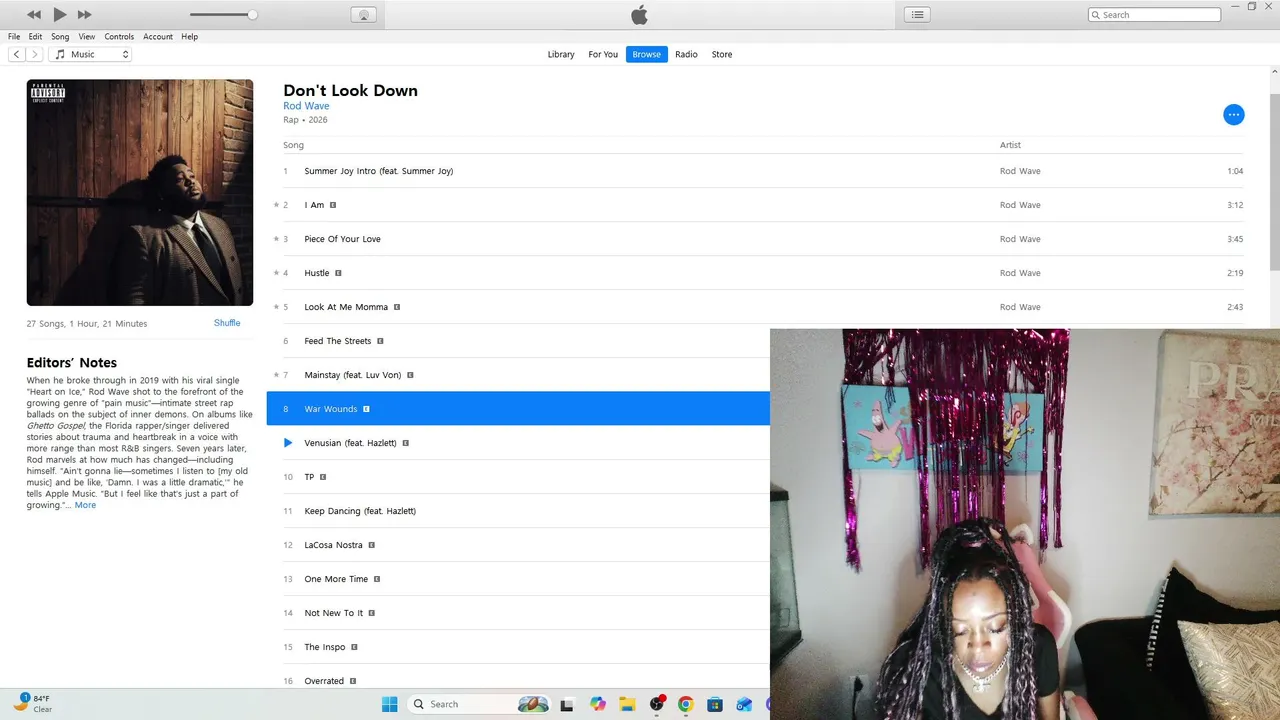Image resolution: width=1280 pixels, height=720 pixels.
Task: Open the Windows Start menu
Action: click(x=389, y=704)
